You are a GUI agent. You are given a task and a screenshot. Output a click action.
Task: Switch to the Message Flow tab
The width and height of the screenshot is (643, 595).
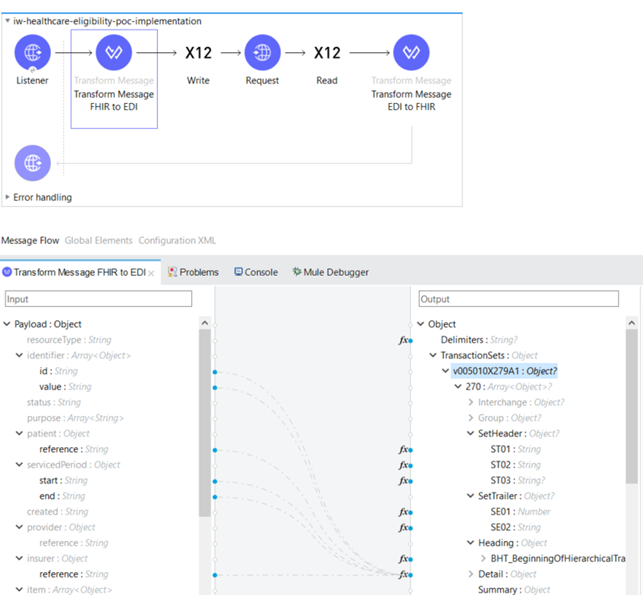tap(30, 240)
